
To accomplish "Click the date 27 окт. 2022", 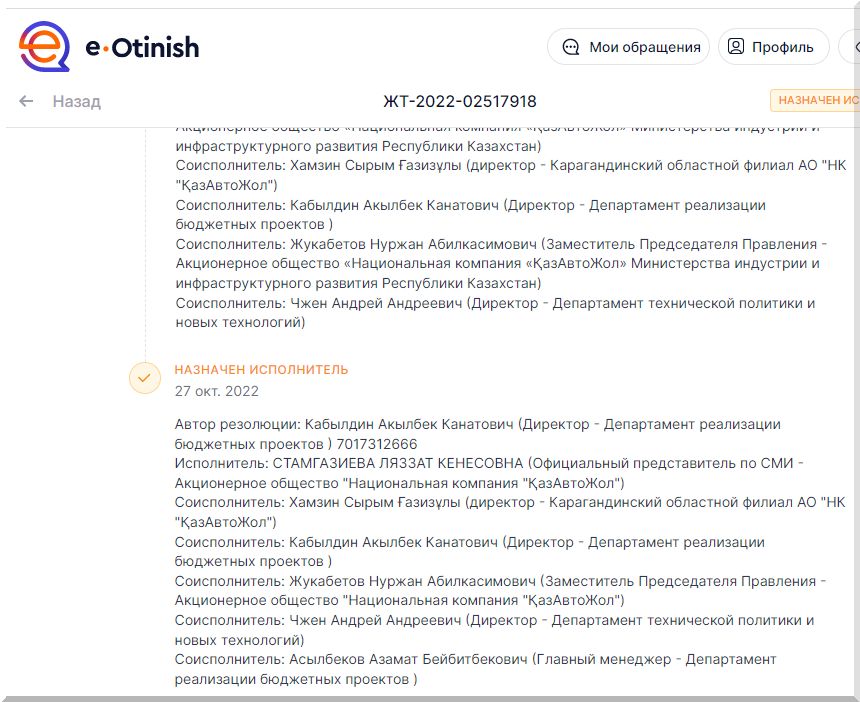I will tap(217, 391).
